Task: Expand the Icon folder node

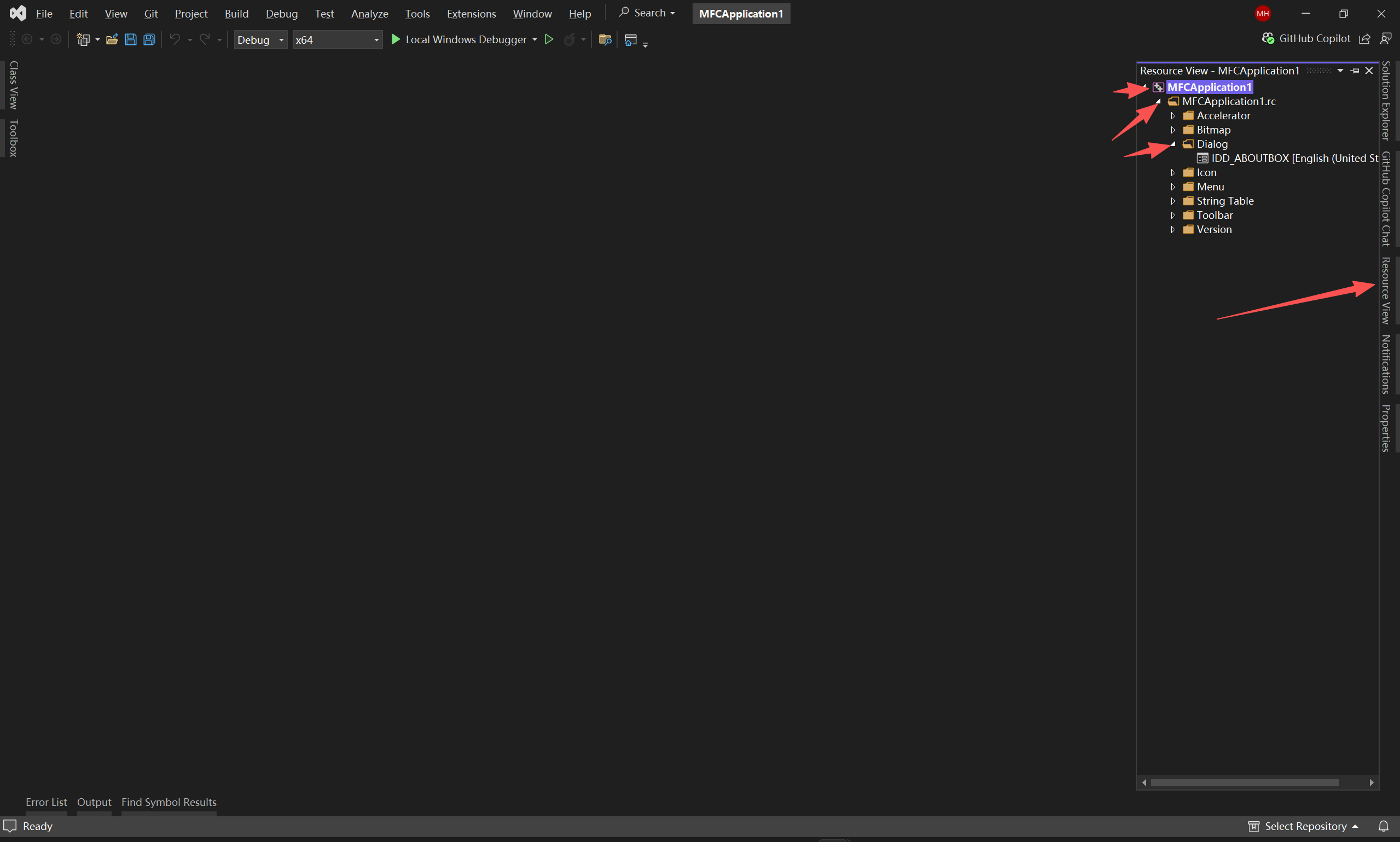Action: click(1173, 172)
